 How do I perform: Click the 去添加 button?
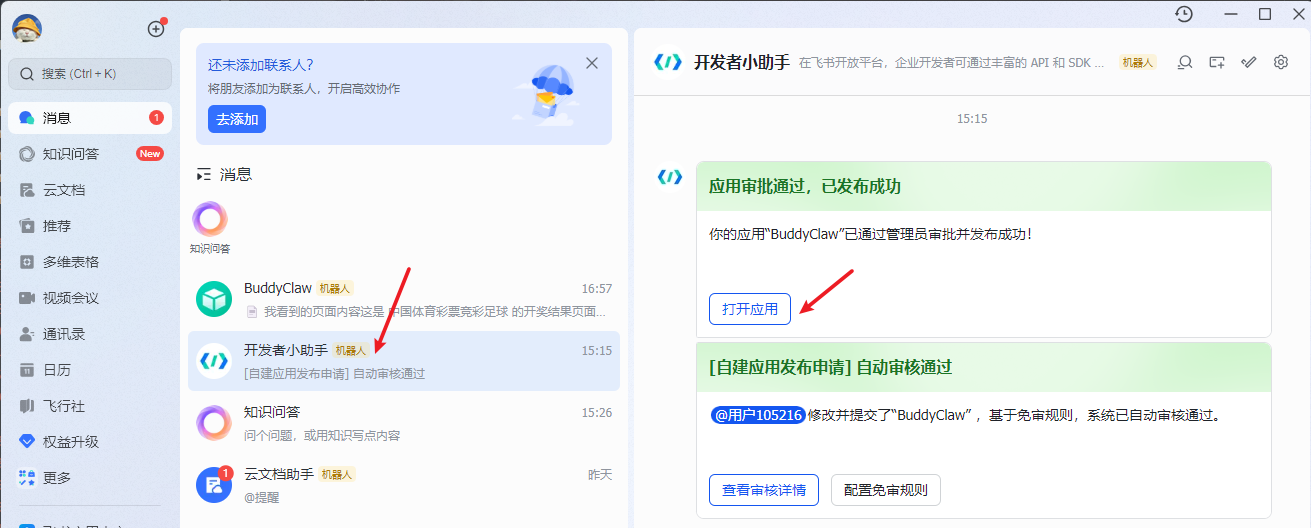coord(237,119)
